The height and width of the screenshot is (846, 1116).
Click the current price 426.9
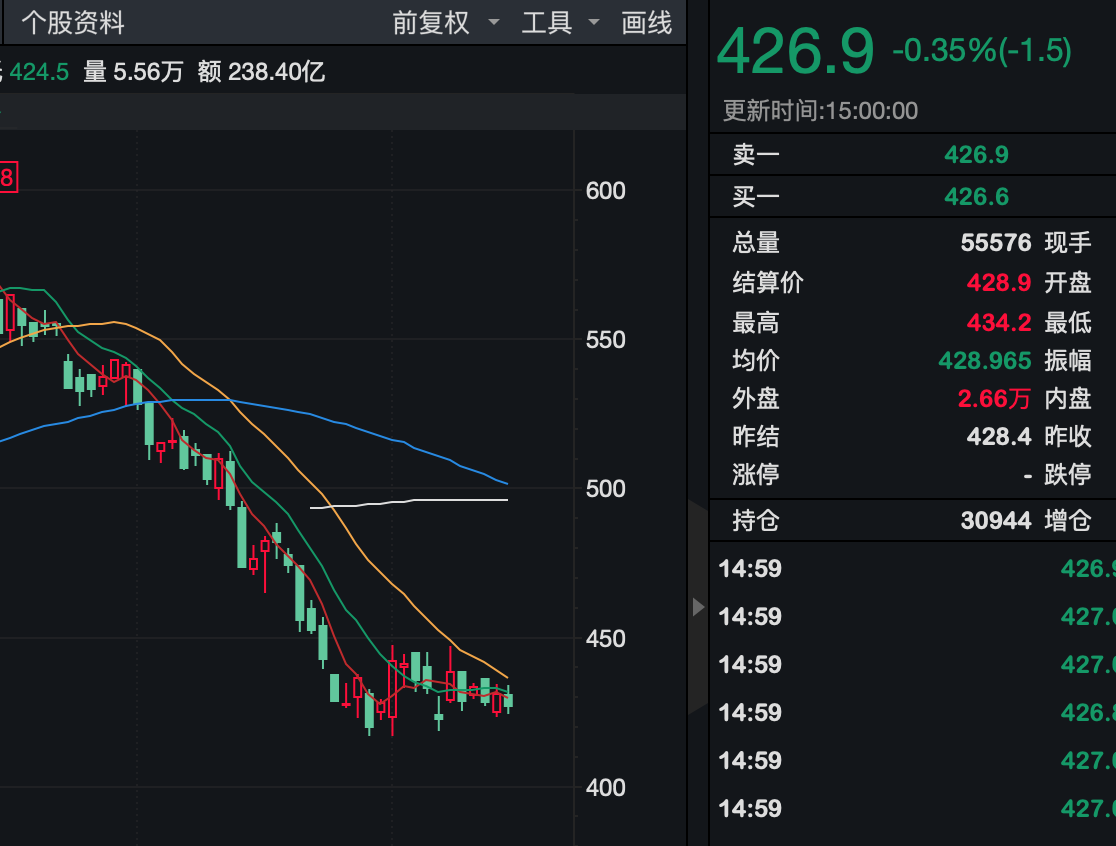(x=795, y=51)
